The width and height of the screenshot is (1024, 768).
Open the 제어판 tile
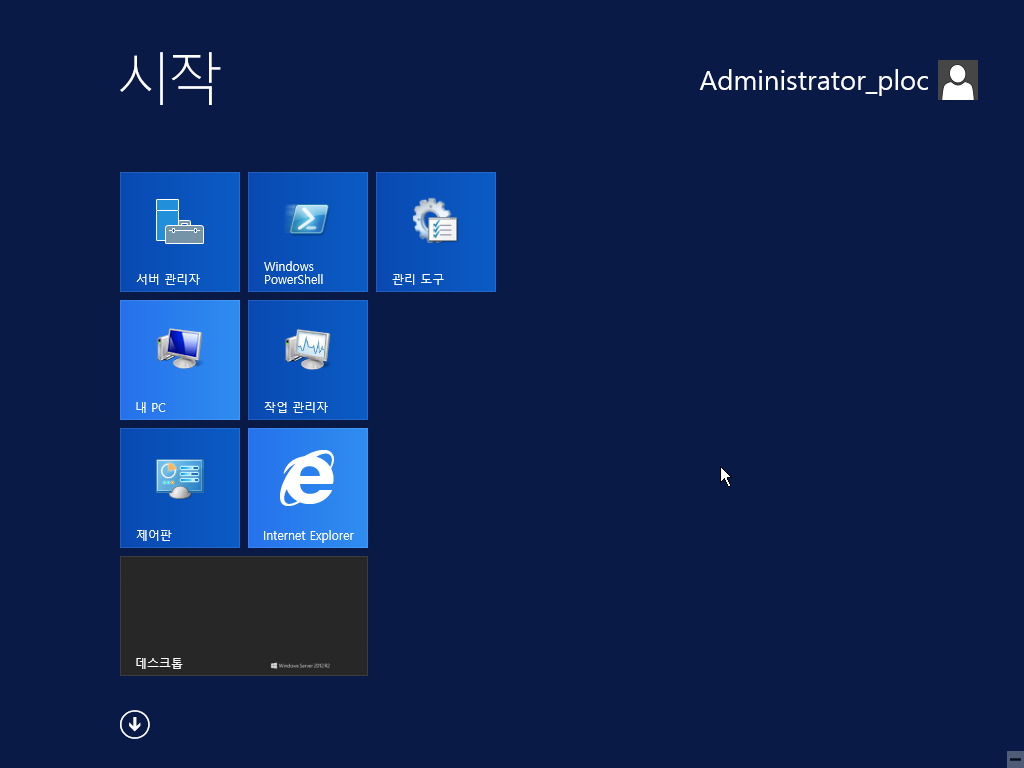click(x=180, y=488)
